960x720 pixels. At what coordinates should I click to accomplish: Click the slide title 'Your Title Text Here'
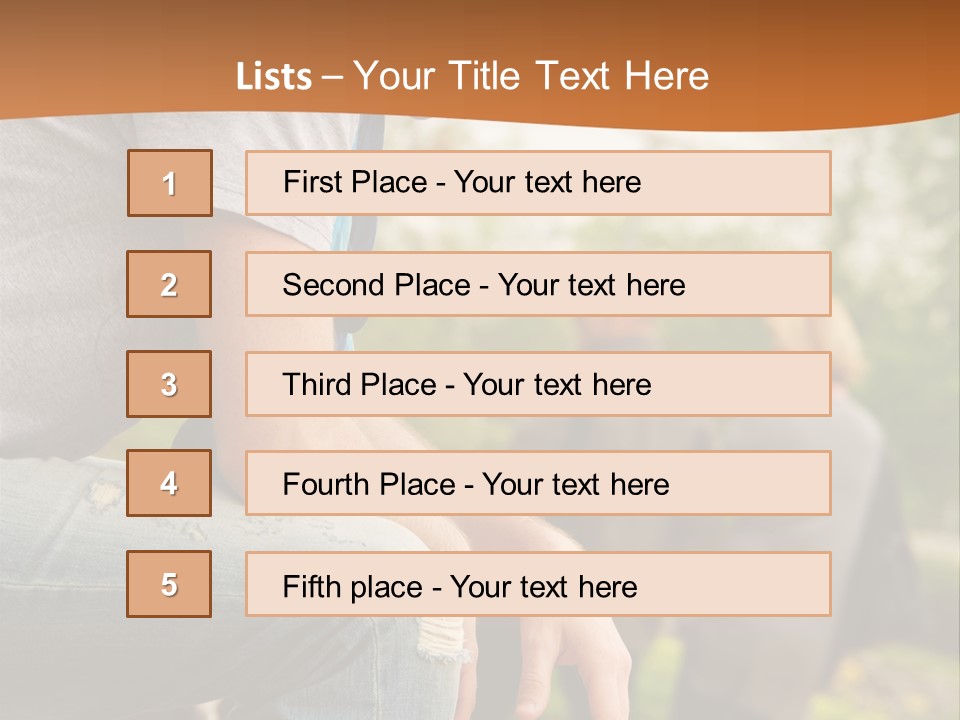531,76
